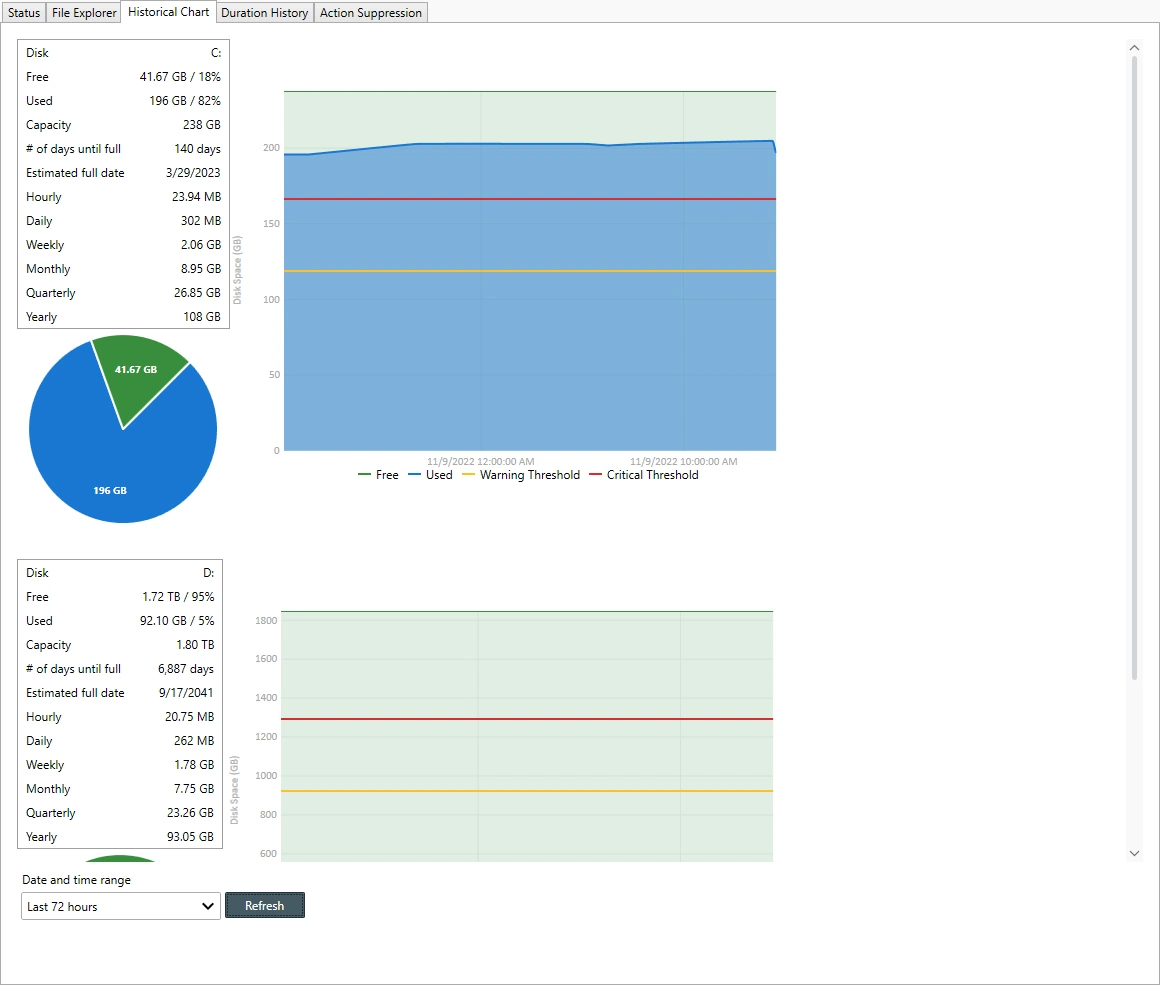The height and width of the screenshot is (985, 1160).
Task: Toggle the Free series in the legend
Action: click(x=379, y=475)
